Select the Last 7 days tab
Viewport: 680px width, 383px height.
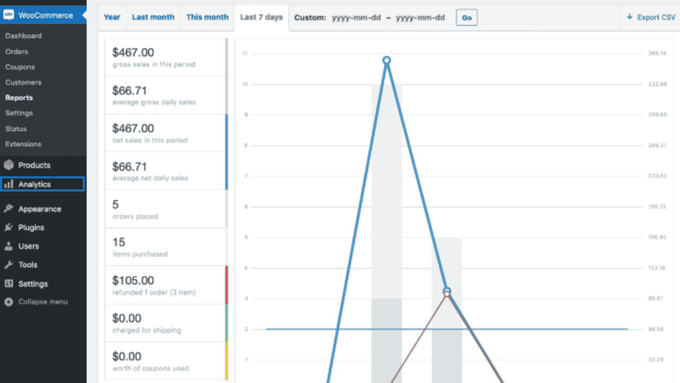(x=262, y=17)
